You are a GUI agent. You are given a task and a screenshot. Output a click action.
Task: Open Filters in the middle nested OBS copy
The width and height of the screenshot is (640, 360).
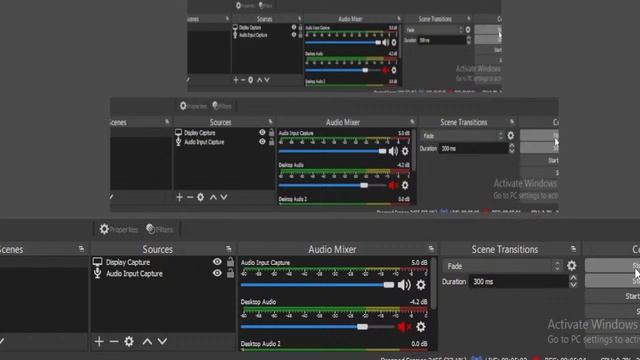point(222,106)
